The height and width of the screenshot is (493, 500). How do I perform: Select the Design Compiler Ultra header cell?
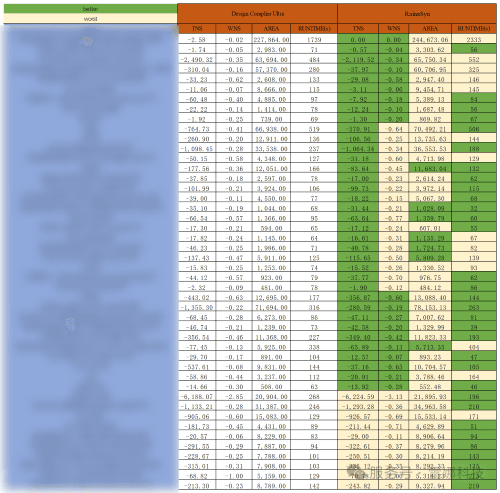point(257,14)
